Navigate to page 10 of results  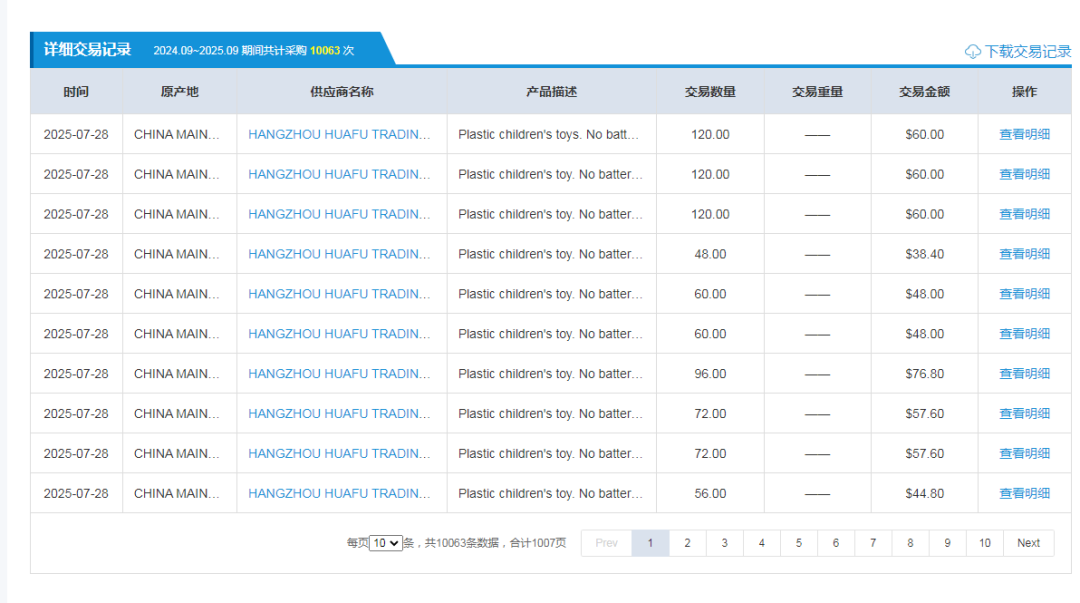pos(984,543)
